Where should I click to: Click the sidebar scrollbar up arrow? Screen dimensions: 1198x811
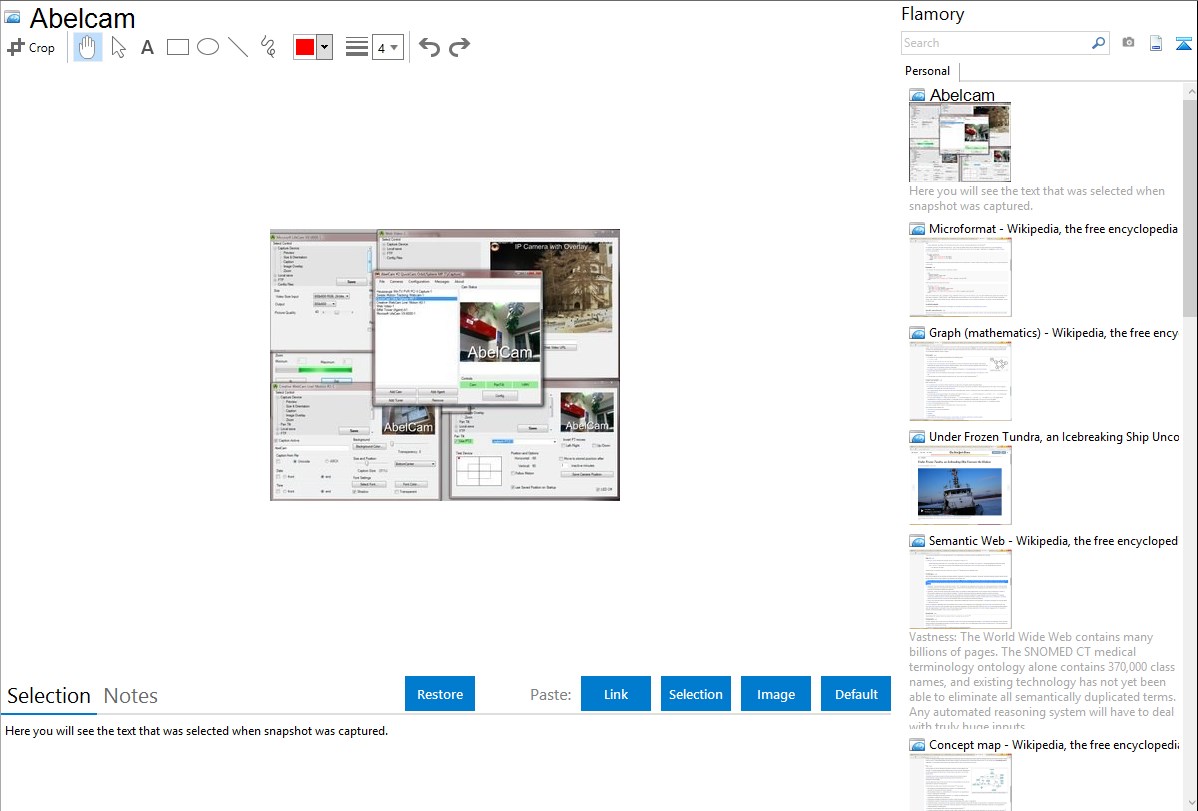pos(1190,91)
